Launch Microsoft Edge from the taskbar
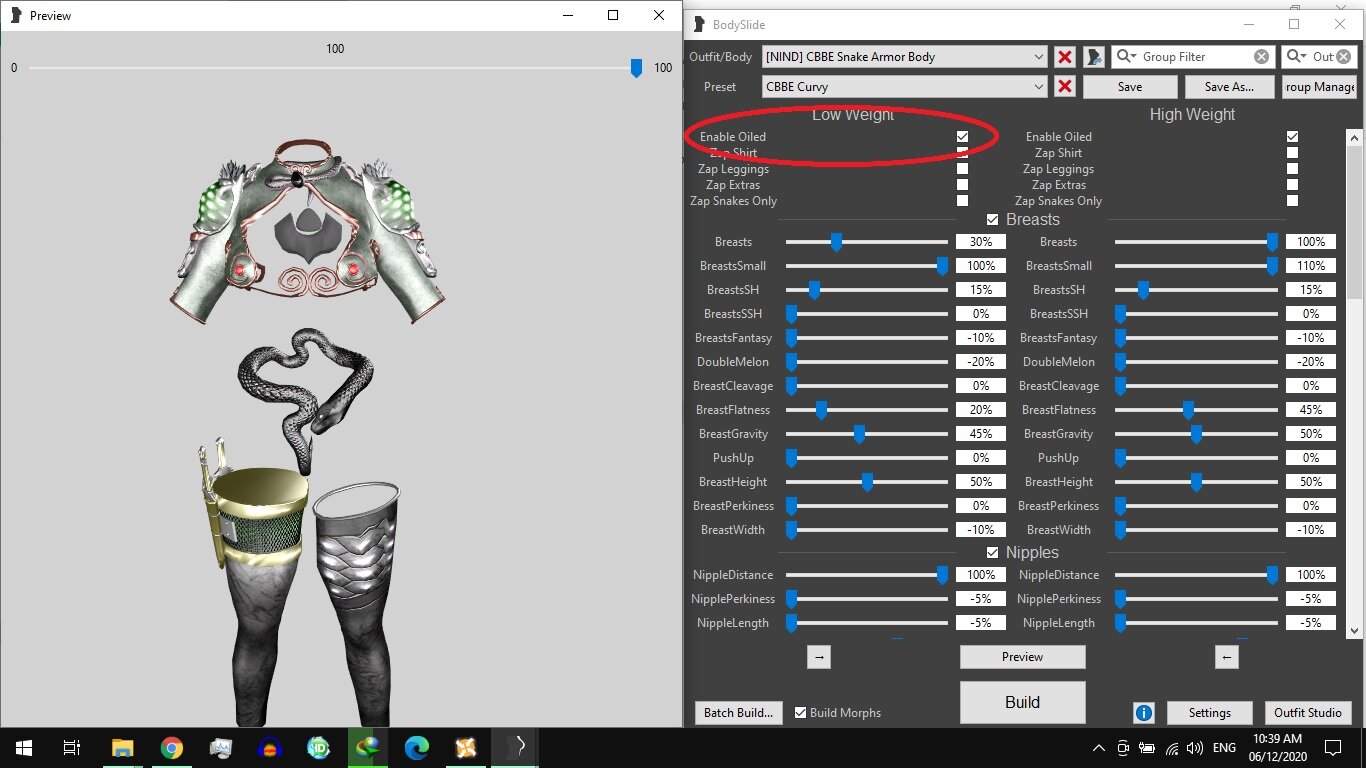 pyautogui.click(x=417, y=748)
